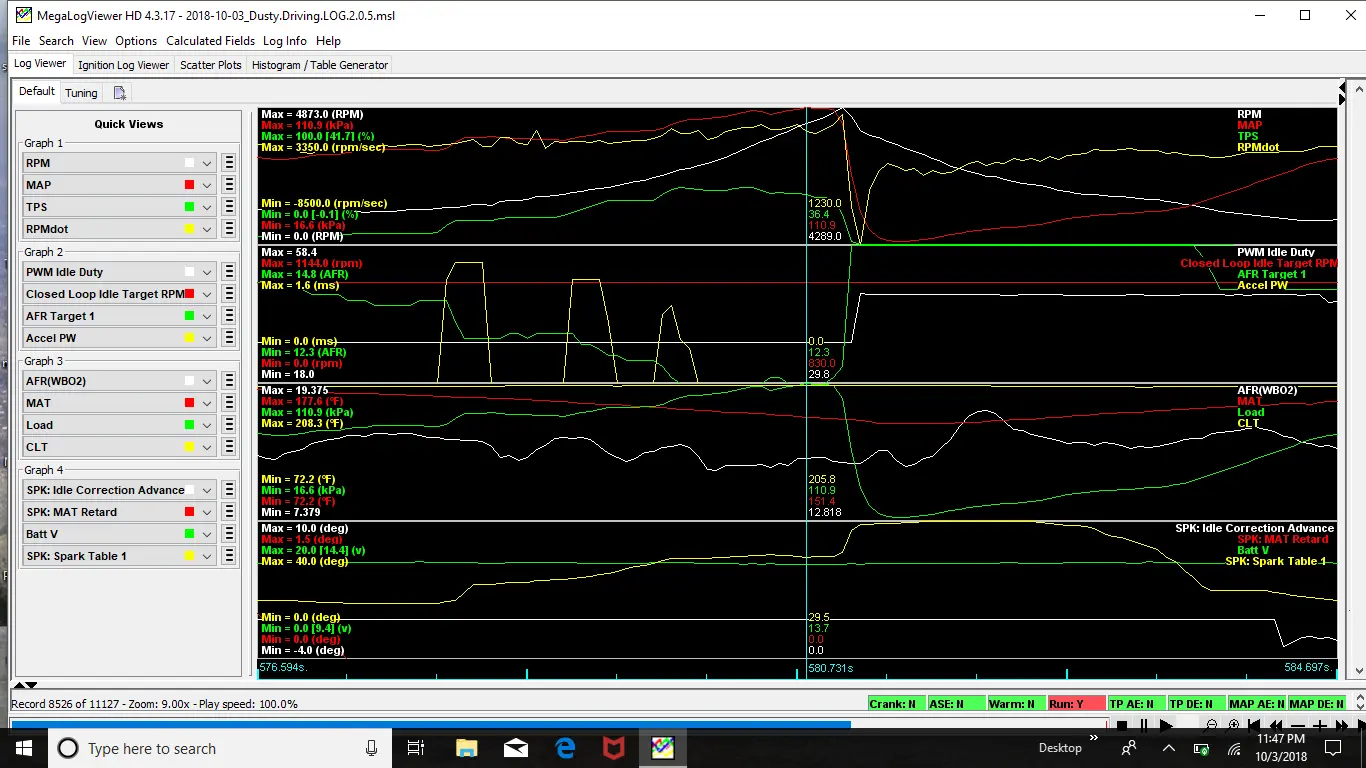Click the zoom in magnifier icon
This screenshot has width=1366, height=768.
(x=1232, y=725)
